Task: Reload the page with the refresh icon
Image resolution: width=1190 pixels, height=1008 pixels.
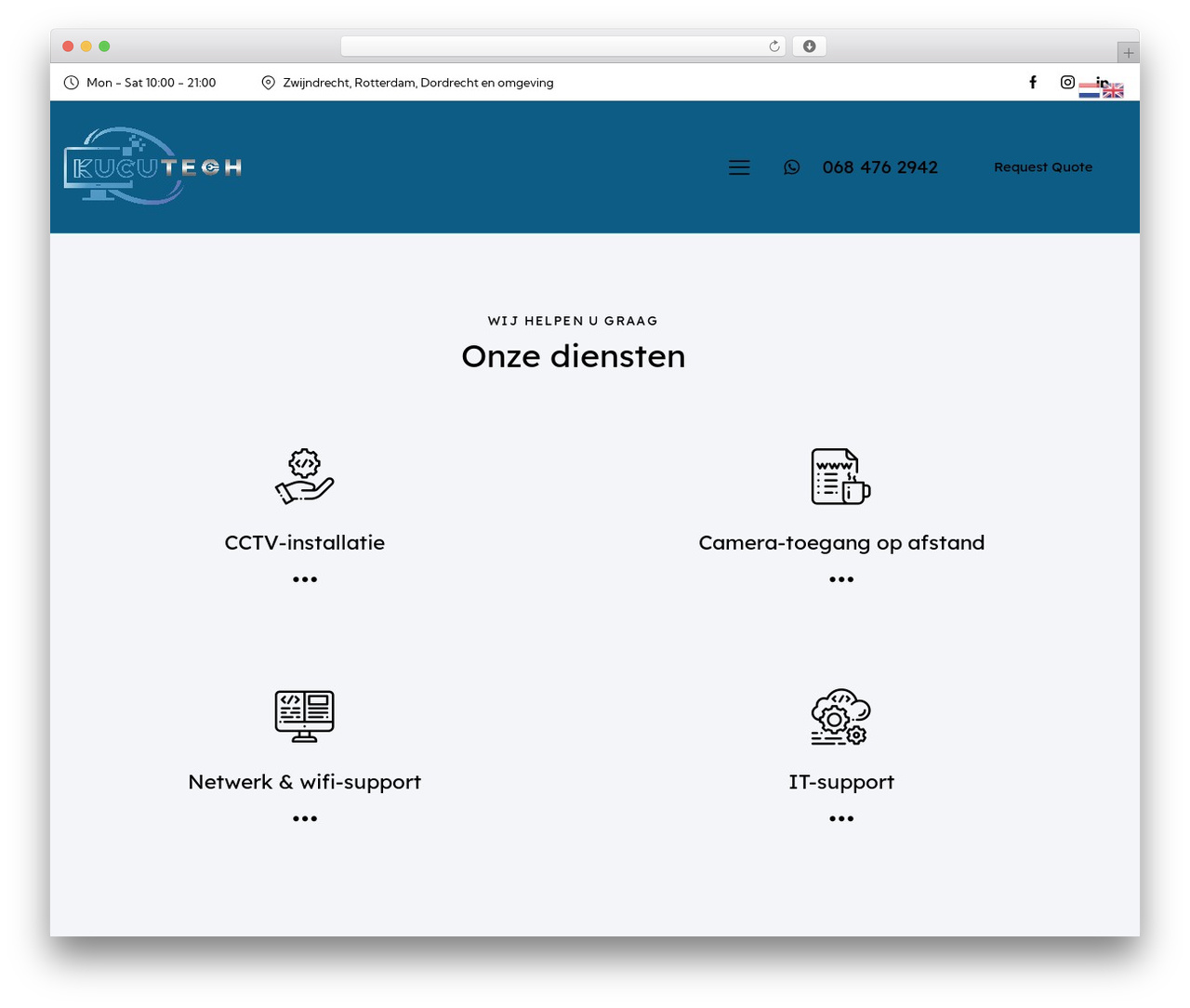Action: point(773,46)
